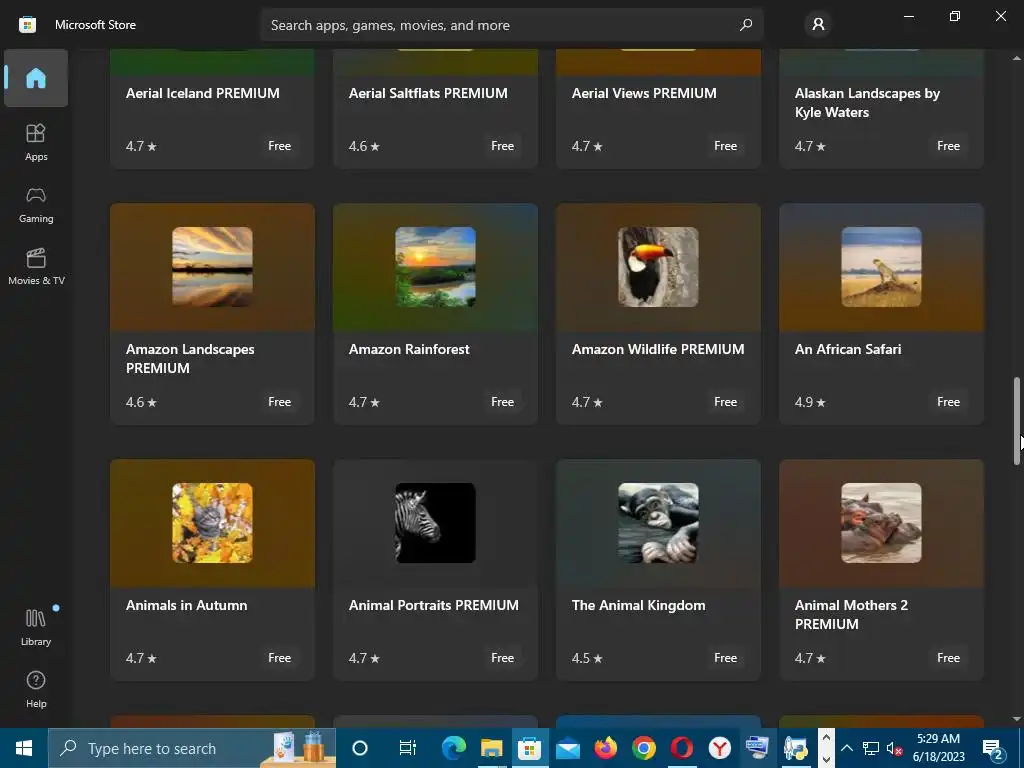Open the clock and date flyout

pyautogui.click(x=938, y=748)
